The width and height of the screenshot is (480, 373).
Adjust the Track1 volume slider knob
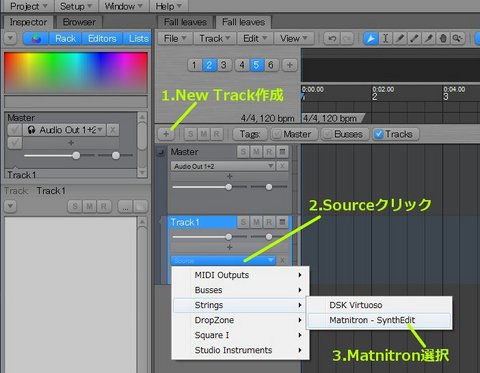pos(228,237)
